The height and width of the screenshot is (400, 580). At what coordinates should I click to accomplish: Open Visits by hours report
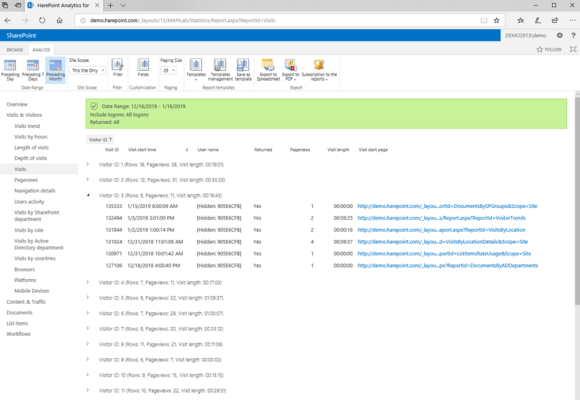click(x=31, y=137)
